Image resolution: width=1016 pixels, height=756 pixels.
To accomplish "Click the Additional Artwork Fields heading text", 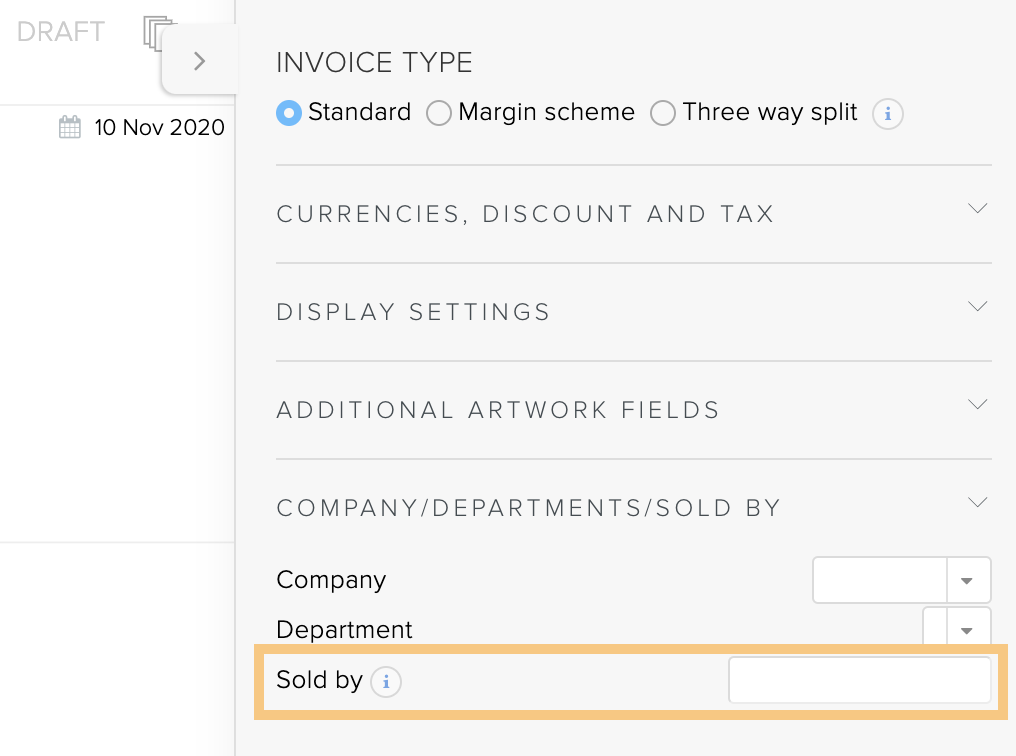I will pyautogui.click(x=498, y=410).
